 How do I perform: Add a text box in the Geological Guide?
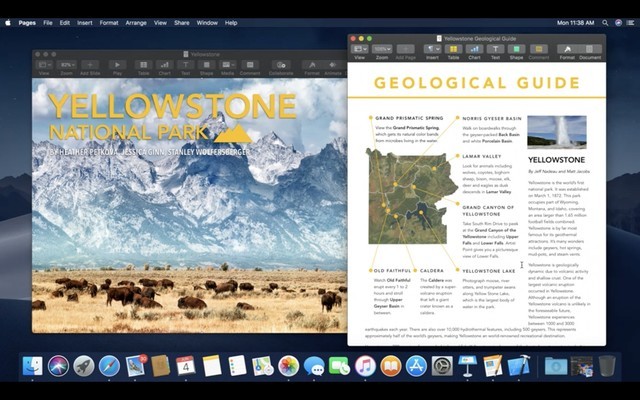[495, 49]
